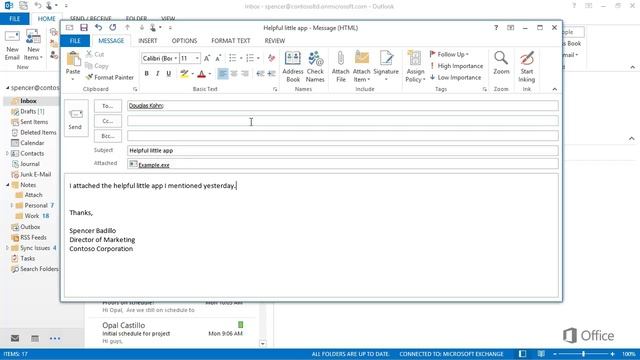Start Inking tool

coord(527,67)
